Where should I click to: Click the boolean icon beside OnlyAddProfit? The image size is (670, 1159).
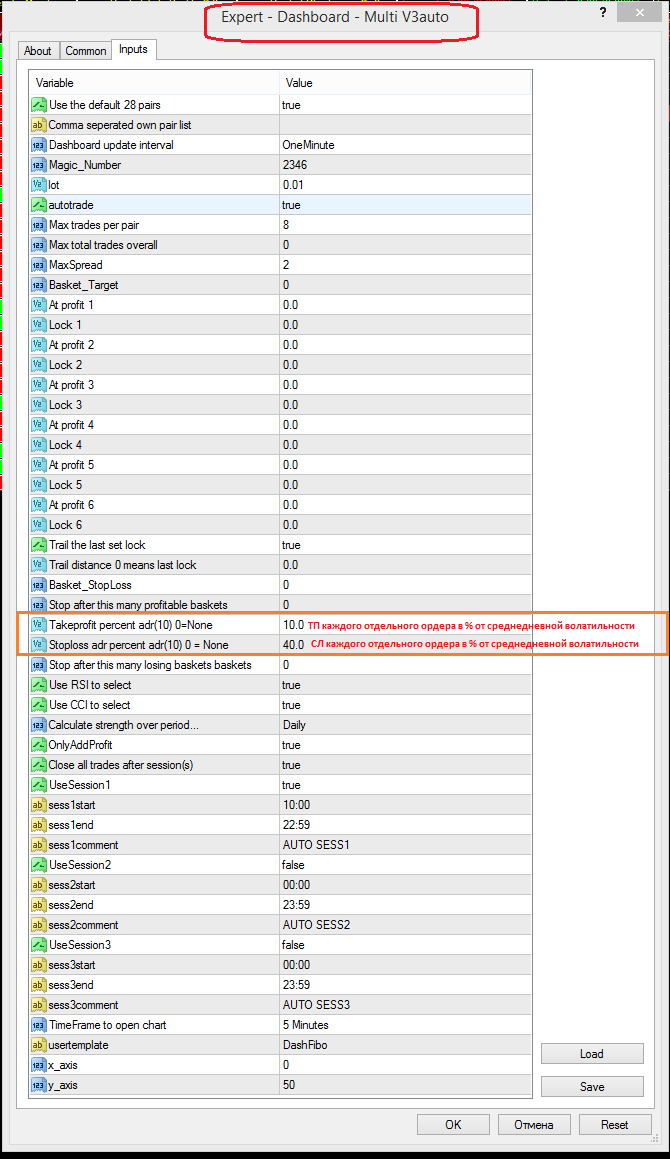[38, 745]
